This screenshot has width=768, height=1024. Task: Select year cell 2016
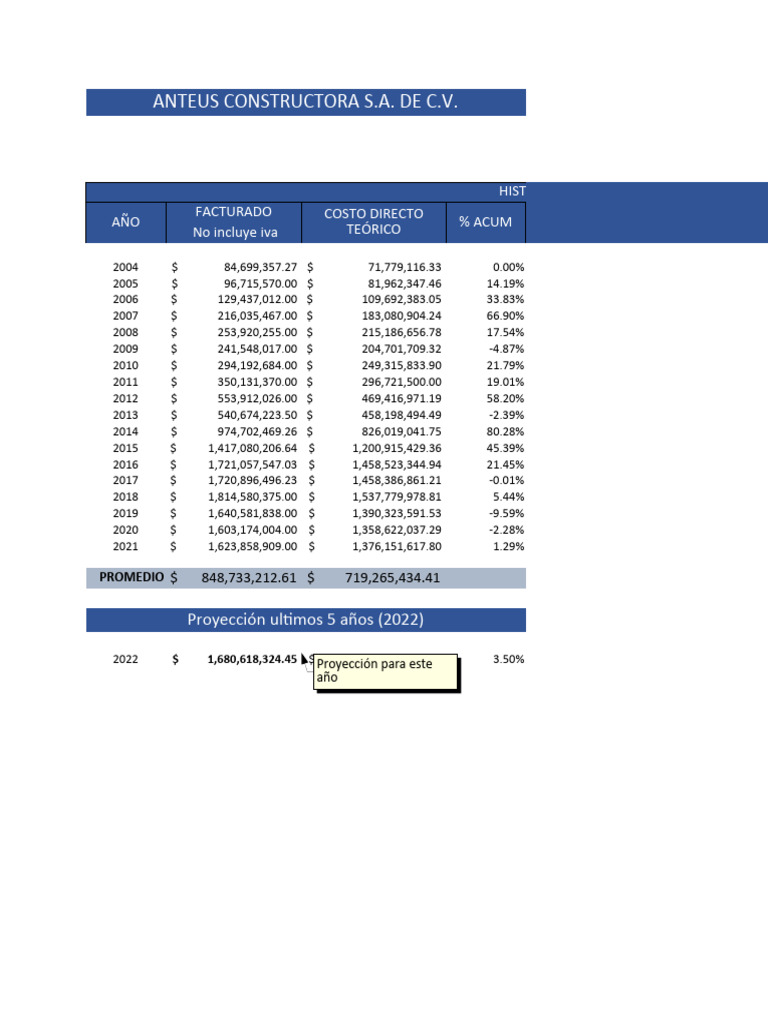tap(125, 465)
